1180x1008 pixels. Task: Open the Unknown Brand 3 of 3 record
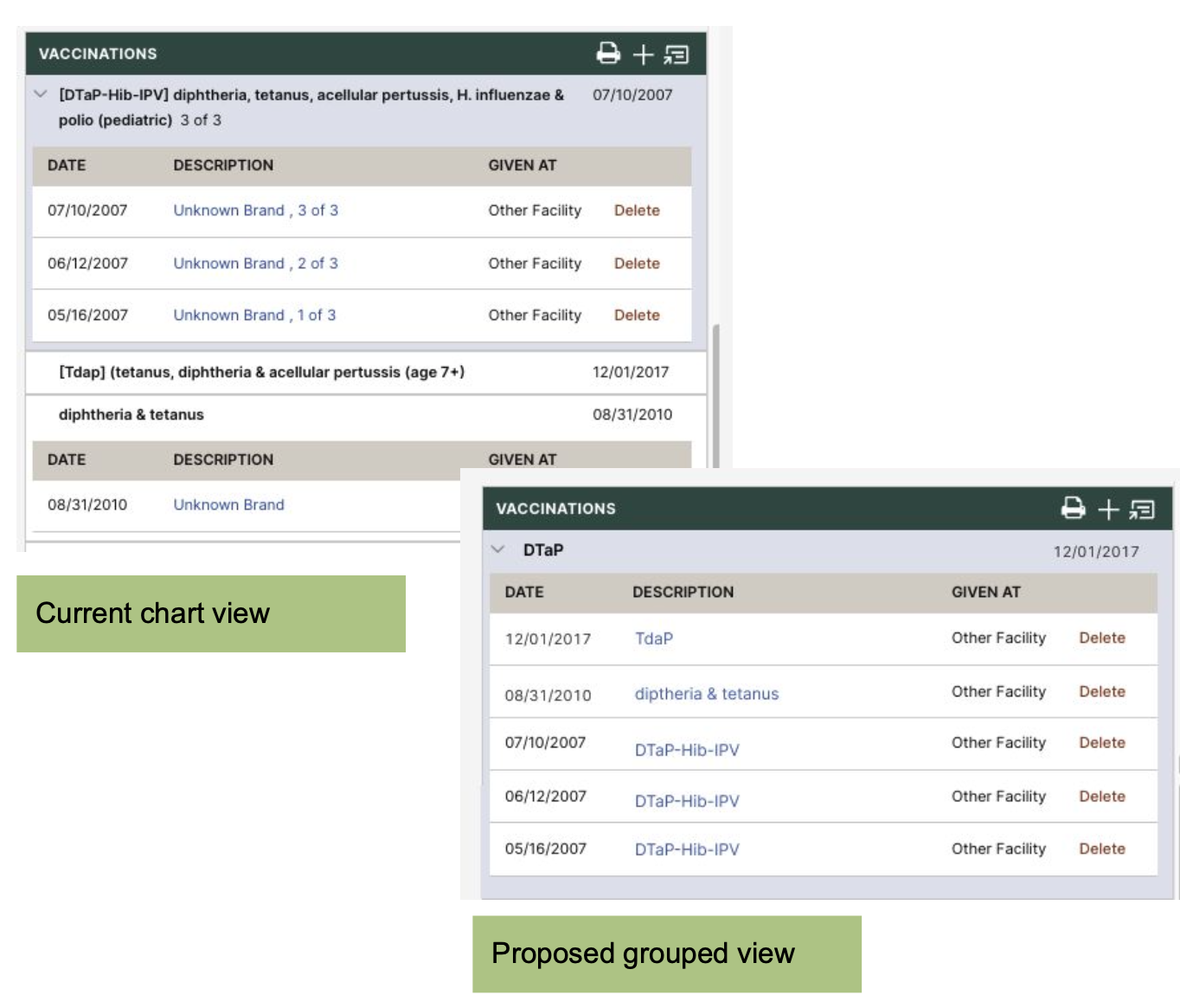pyautogui.click(x=256, y=210)
